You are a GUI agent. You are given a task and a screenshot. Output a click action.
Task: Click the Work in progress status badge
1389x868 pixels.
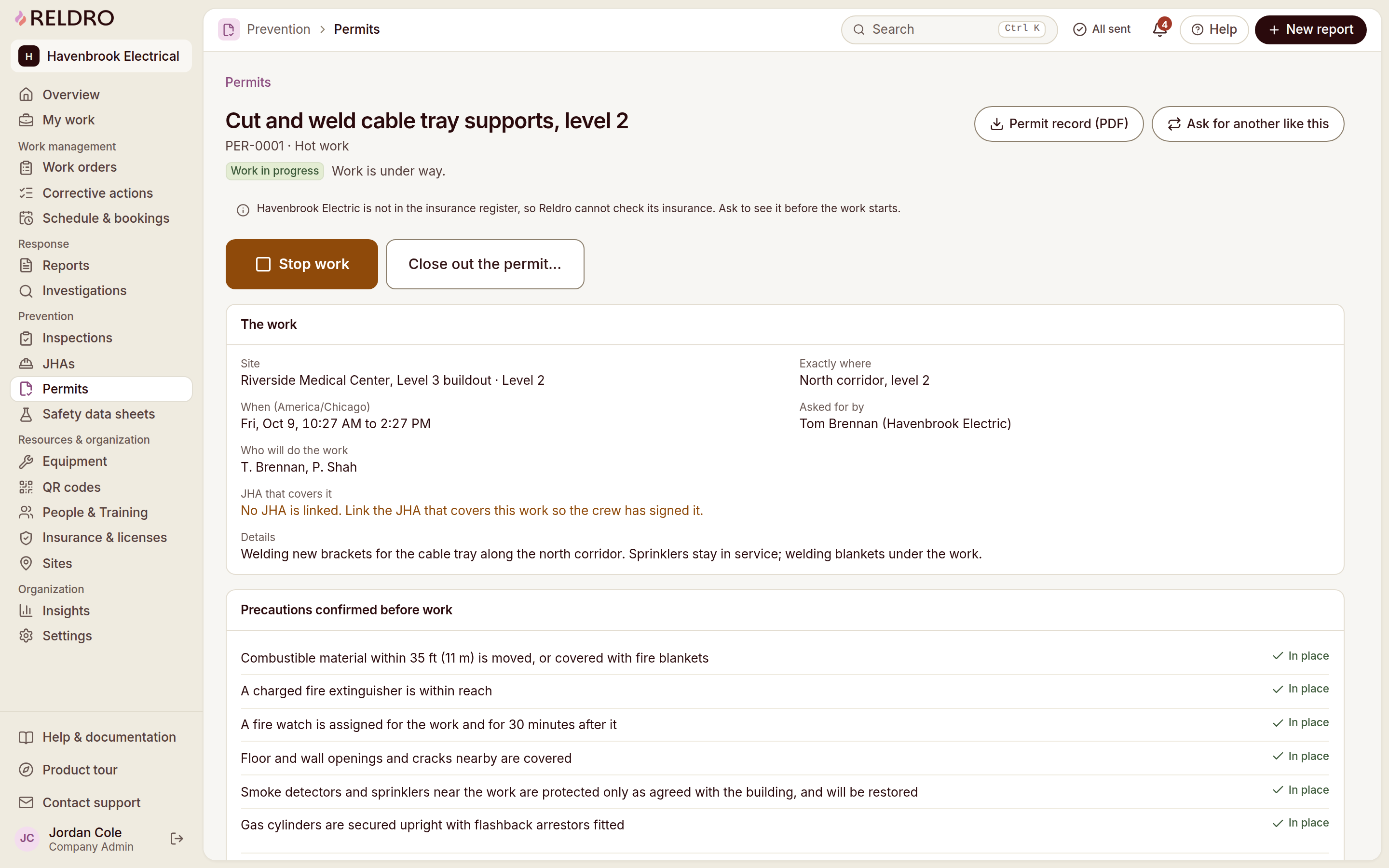[x=275, y=171]
